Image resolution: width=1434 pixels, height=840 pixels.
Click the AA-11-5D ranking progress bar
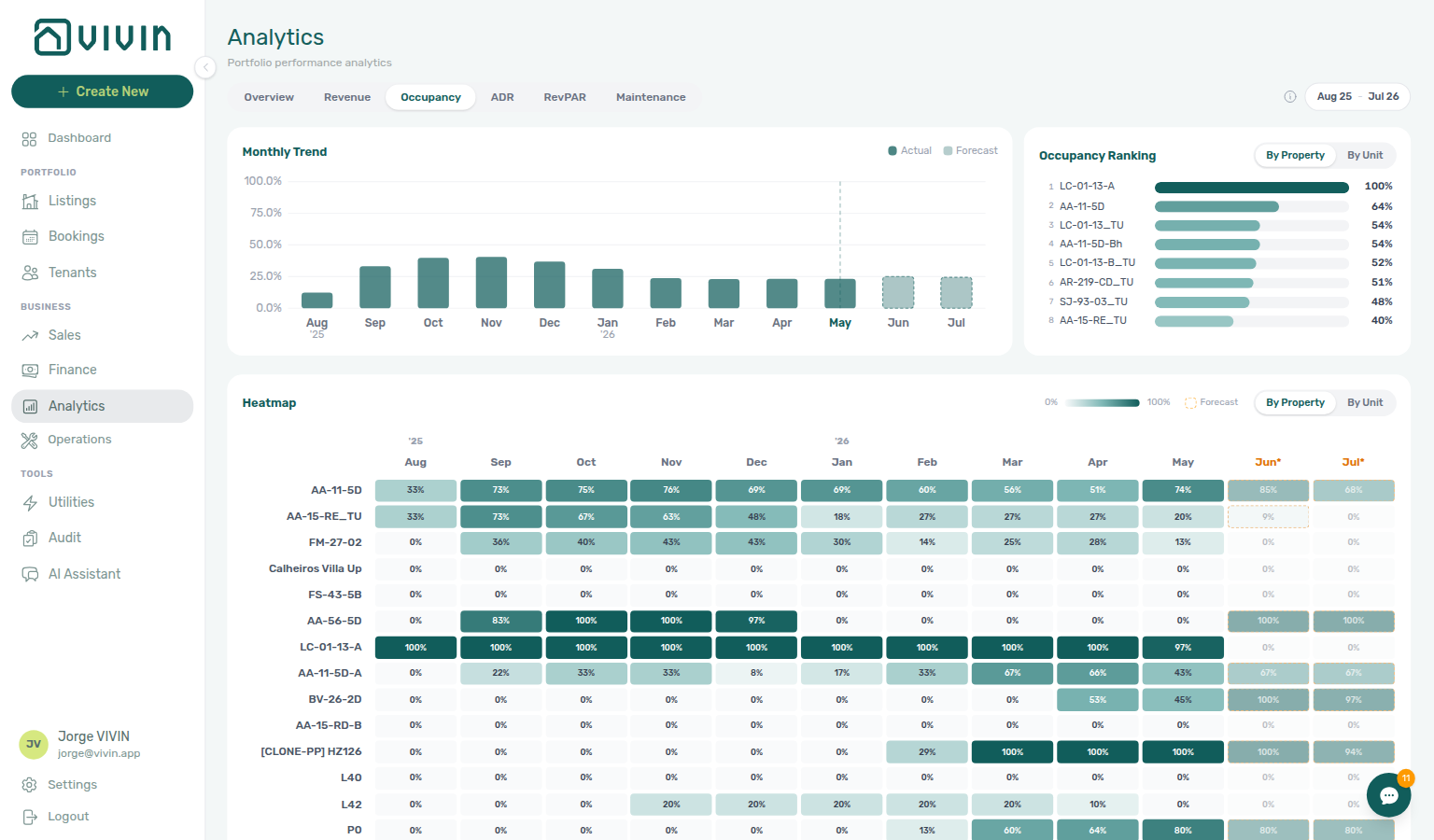pos(1251,207)
